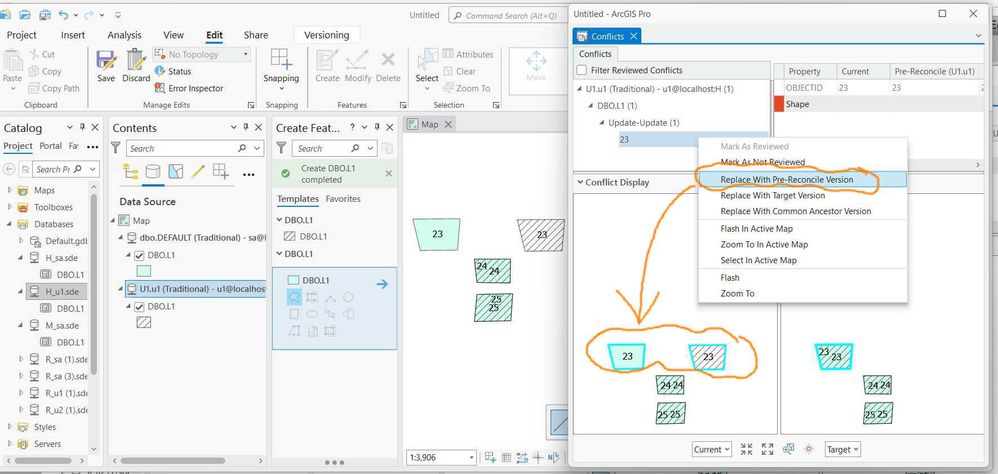Click the grid icon on map status bar

(x=507, y=457)
